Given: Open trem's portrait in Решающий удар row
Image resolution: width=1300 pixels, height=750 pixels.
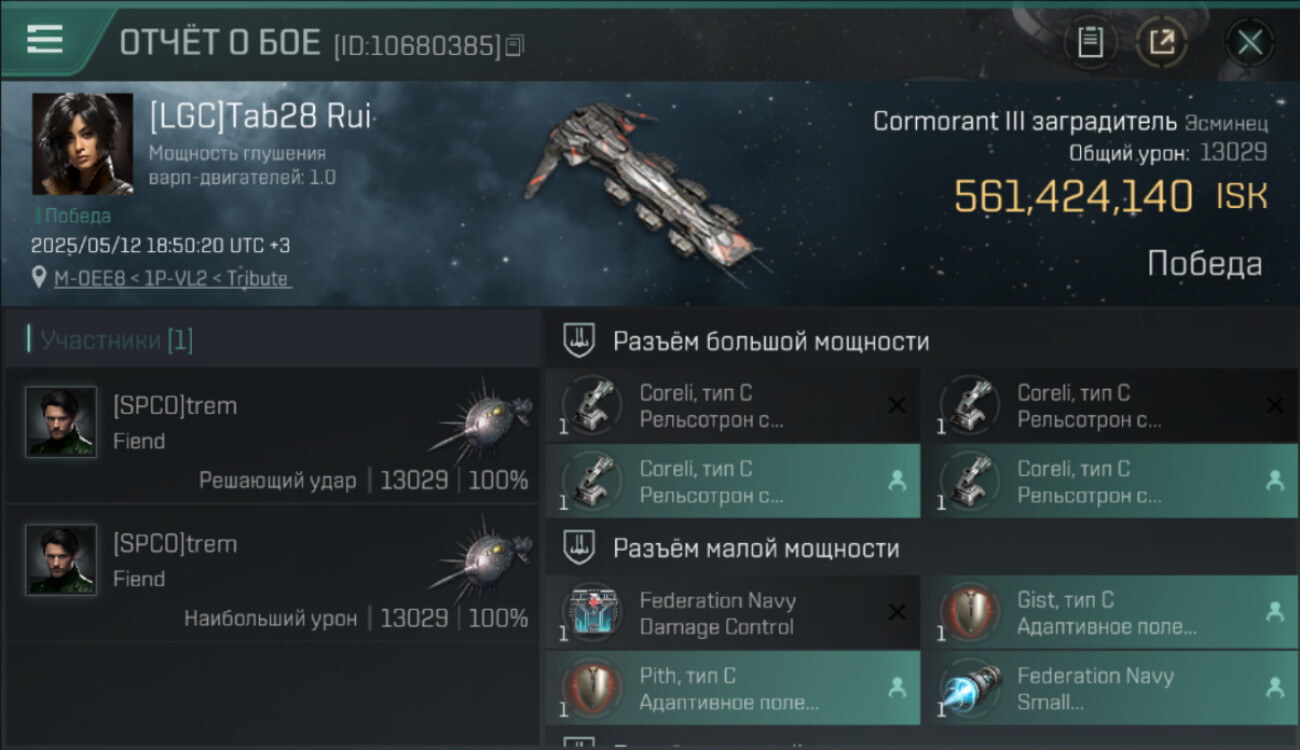Looking at the screenshot, I should 61,422.
